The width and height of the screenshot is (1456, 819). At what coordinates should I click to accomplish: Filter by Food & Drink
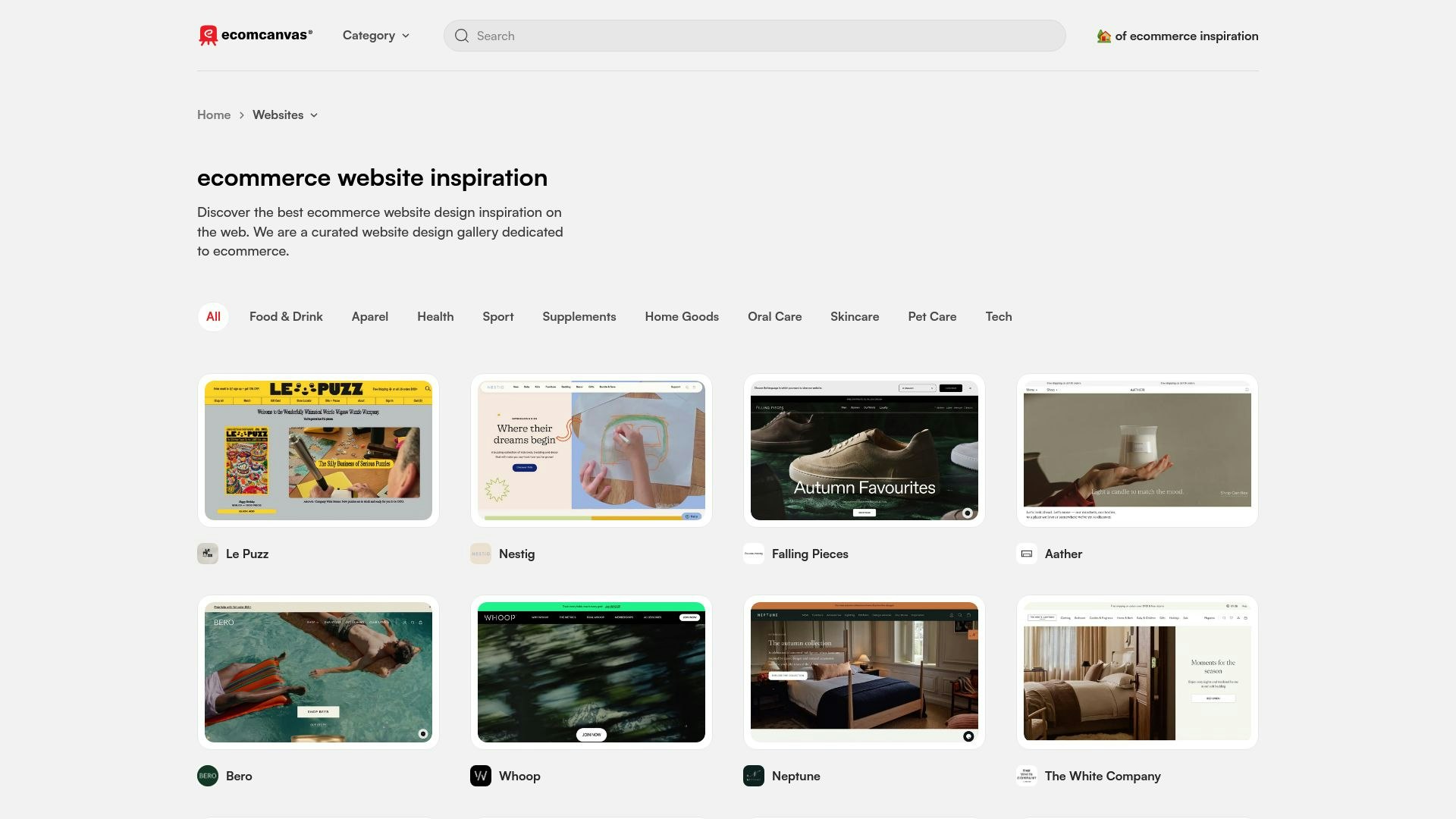point(286,317)
